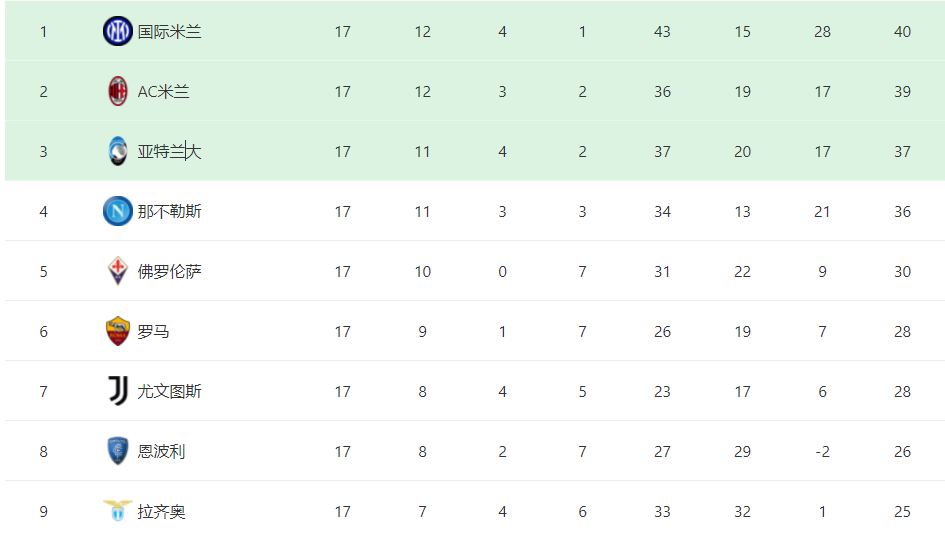Click the Atalanta team logo

click(x=118, y=151)
